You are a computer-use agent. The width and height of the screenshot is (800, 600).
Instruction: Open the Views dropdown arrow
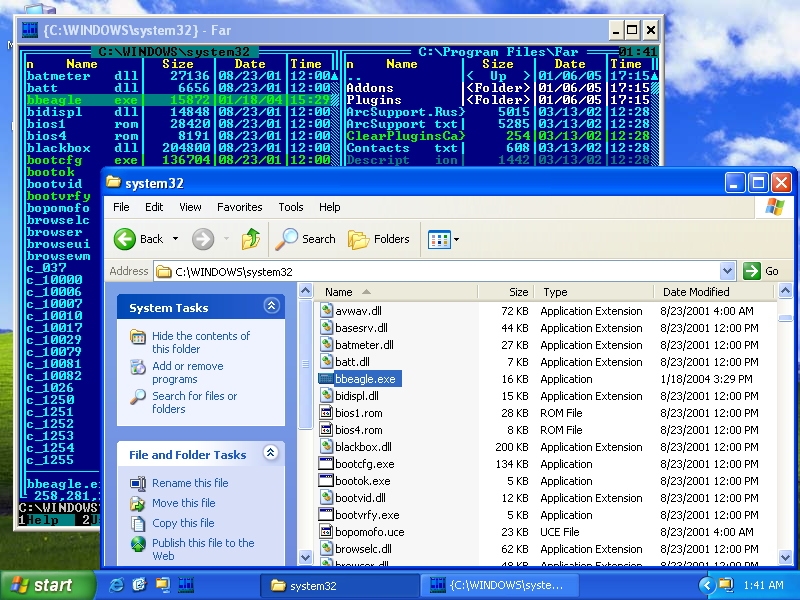tap(456, 239)
